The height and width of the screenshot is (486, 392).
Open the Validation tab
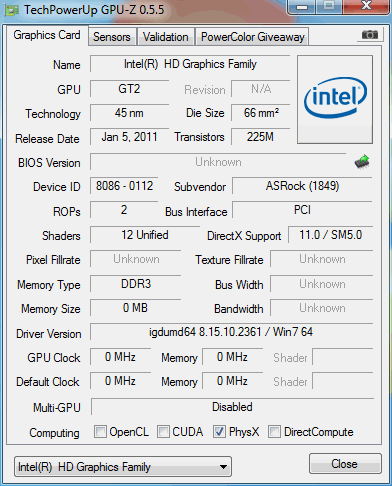(166, 37)
